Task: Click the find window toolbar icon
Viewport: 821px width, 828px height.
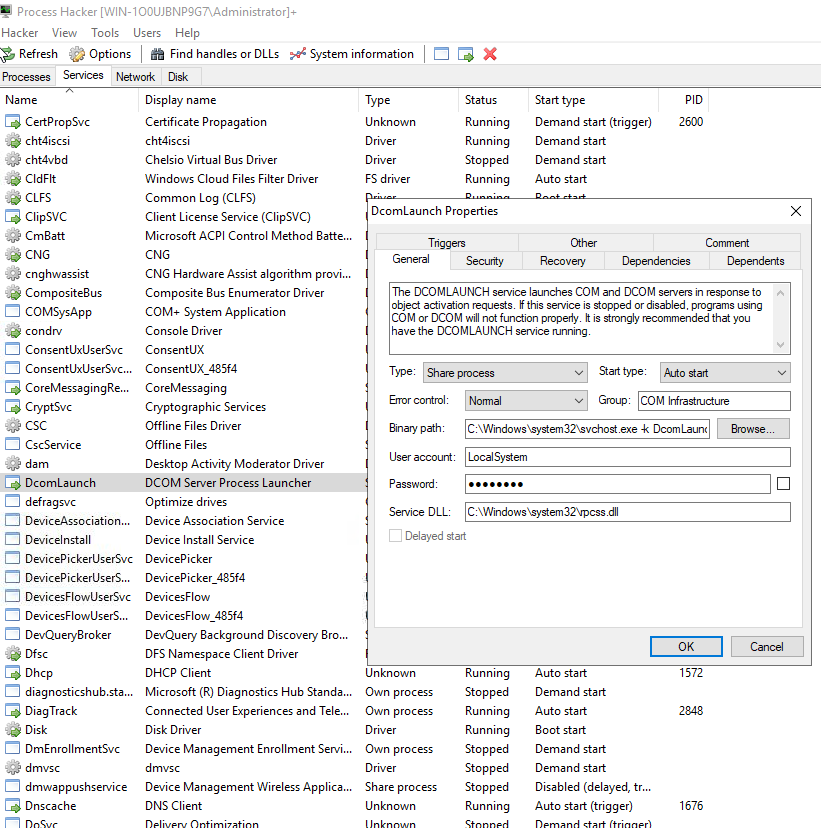Action: pos(441,54)
